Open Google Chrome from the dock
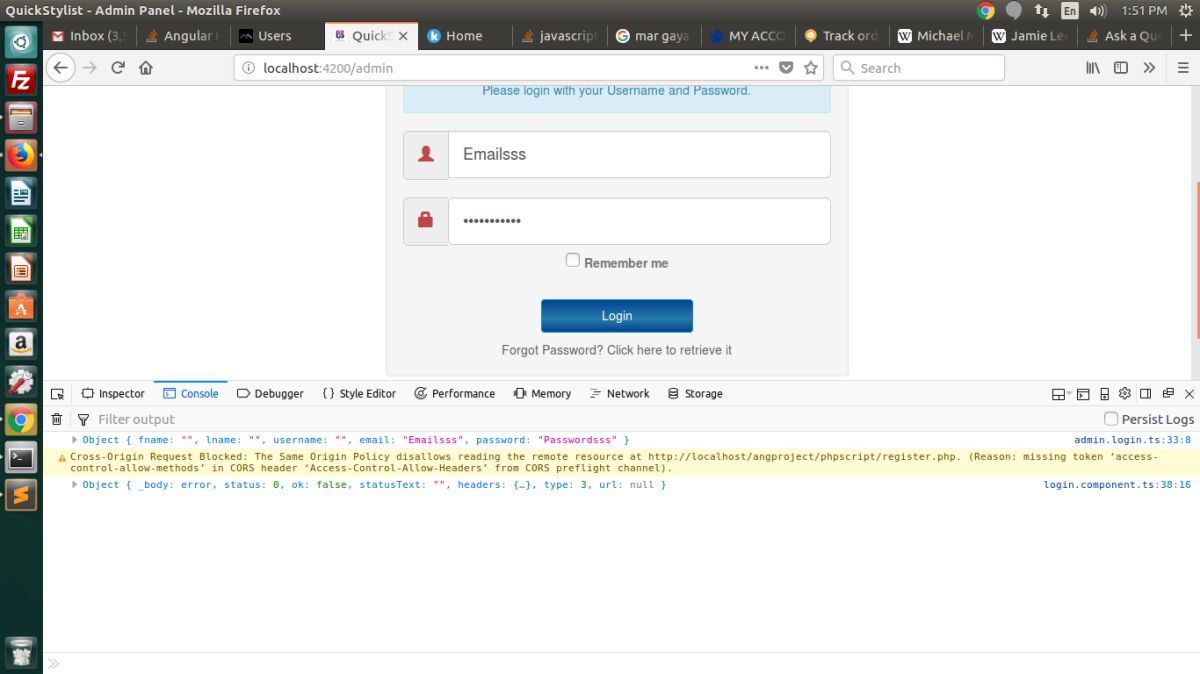This screenshot has width=1200, height=674. coord(21,420)
